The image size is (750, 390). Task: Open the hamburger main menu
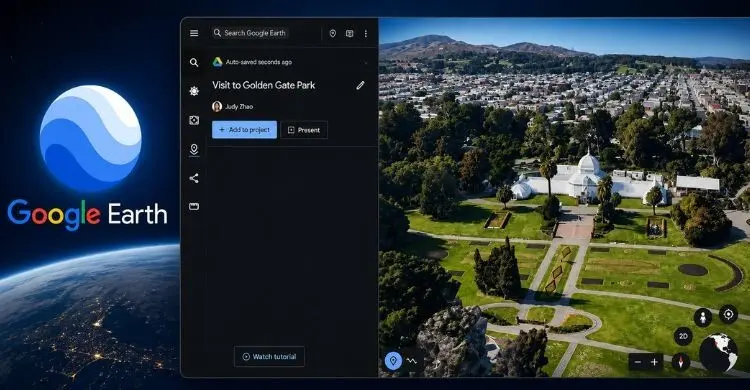click(194, 33)
